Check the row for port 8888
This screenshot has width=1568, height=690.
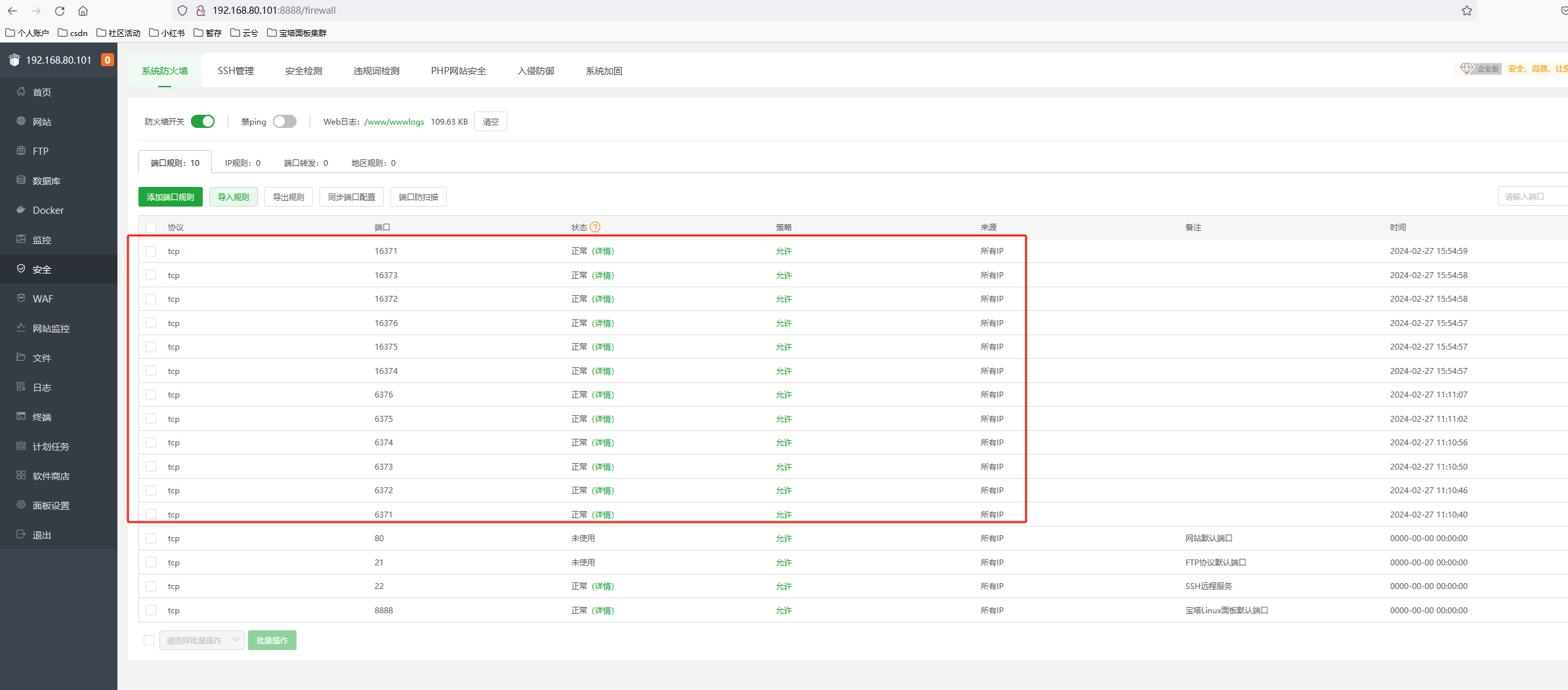click(151, 610)
